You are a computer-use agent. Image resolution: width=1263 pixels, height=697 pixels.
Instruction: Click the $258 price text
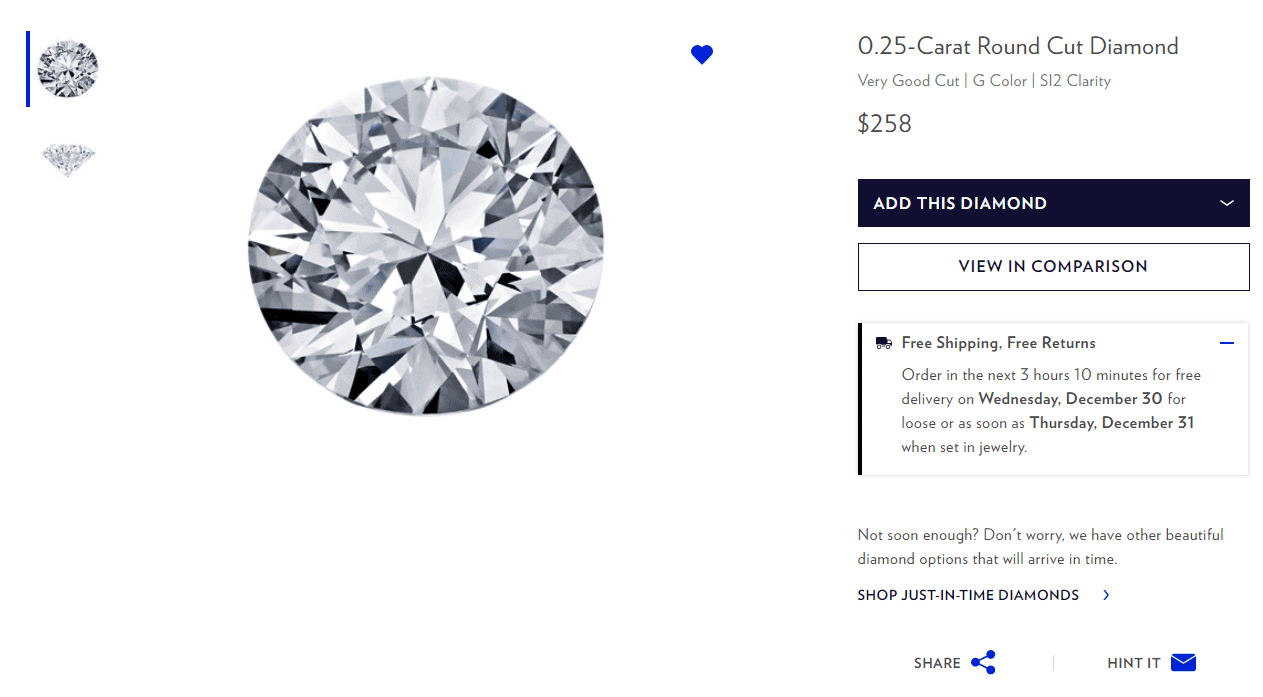(885, 124)
